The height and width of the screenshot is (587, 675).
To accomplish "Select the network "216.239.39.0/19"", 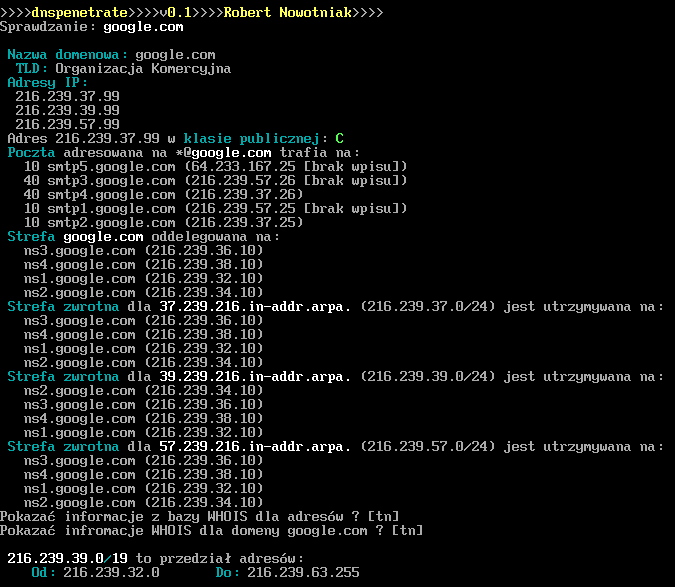I will (68, 558).
